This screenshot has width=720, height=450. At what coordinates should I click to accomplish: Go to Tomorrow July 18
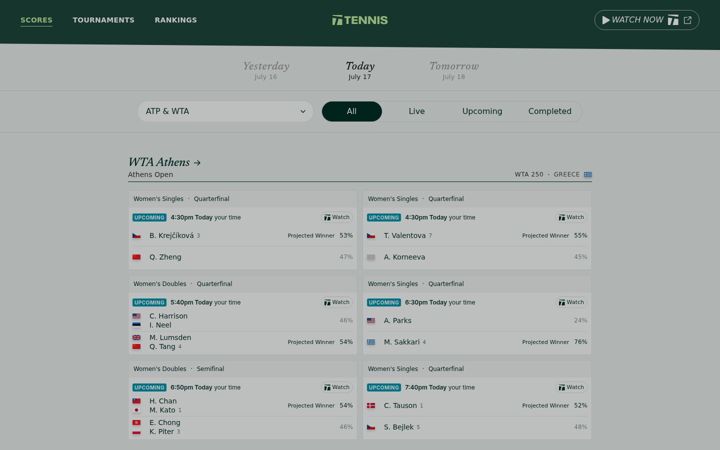pyautogui.click(x=454, y=70)
